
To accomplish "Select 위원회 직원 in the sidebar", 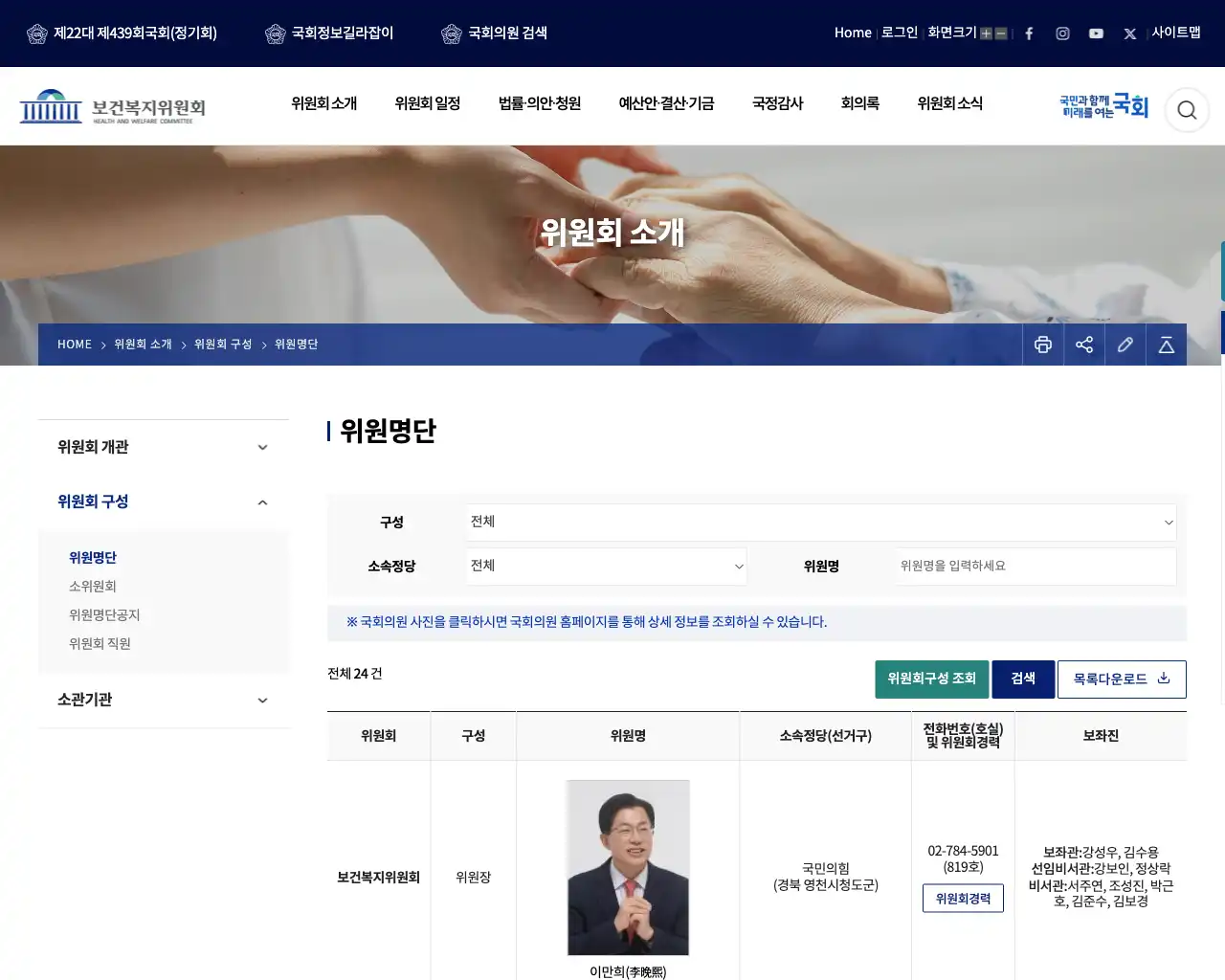I will pyautogui.click(x=100, y=644).
